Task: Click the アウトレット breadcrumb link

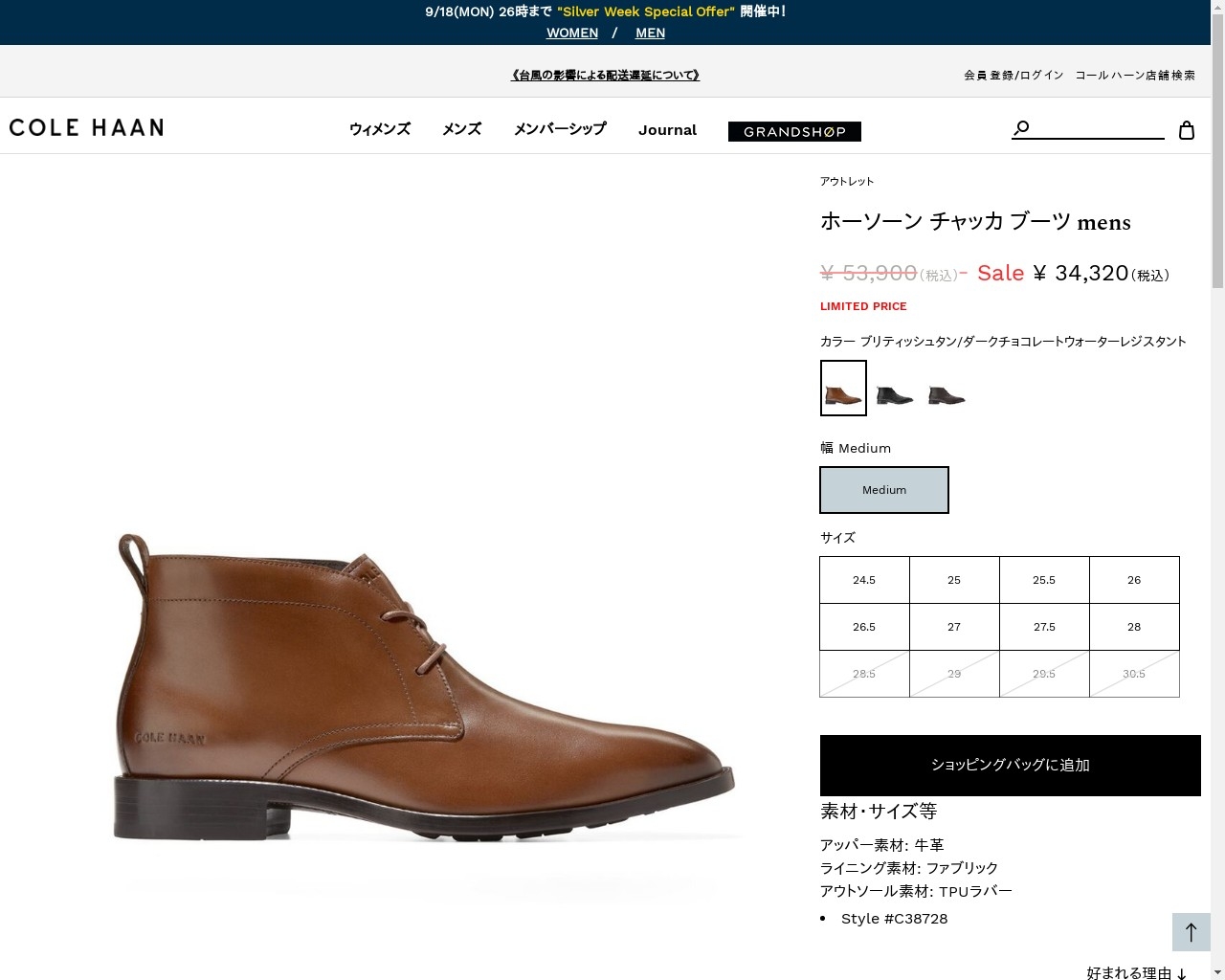Action: click(847, 181)
